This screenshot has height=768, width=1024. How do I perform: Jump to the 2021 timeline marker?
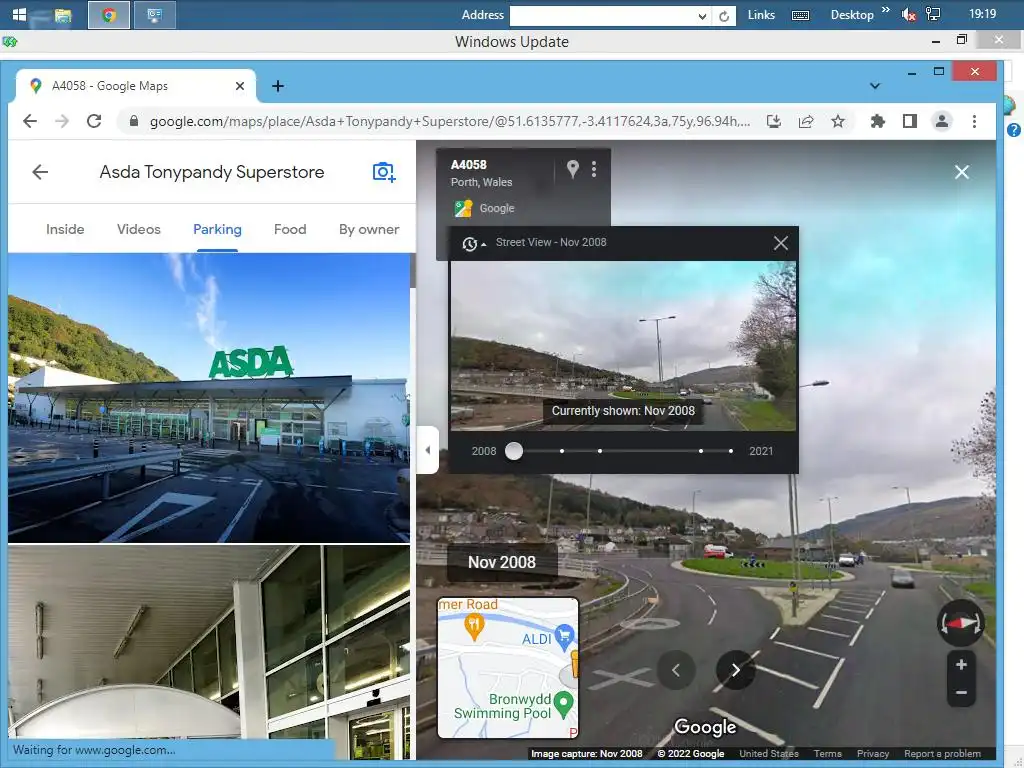[731, 451]
